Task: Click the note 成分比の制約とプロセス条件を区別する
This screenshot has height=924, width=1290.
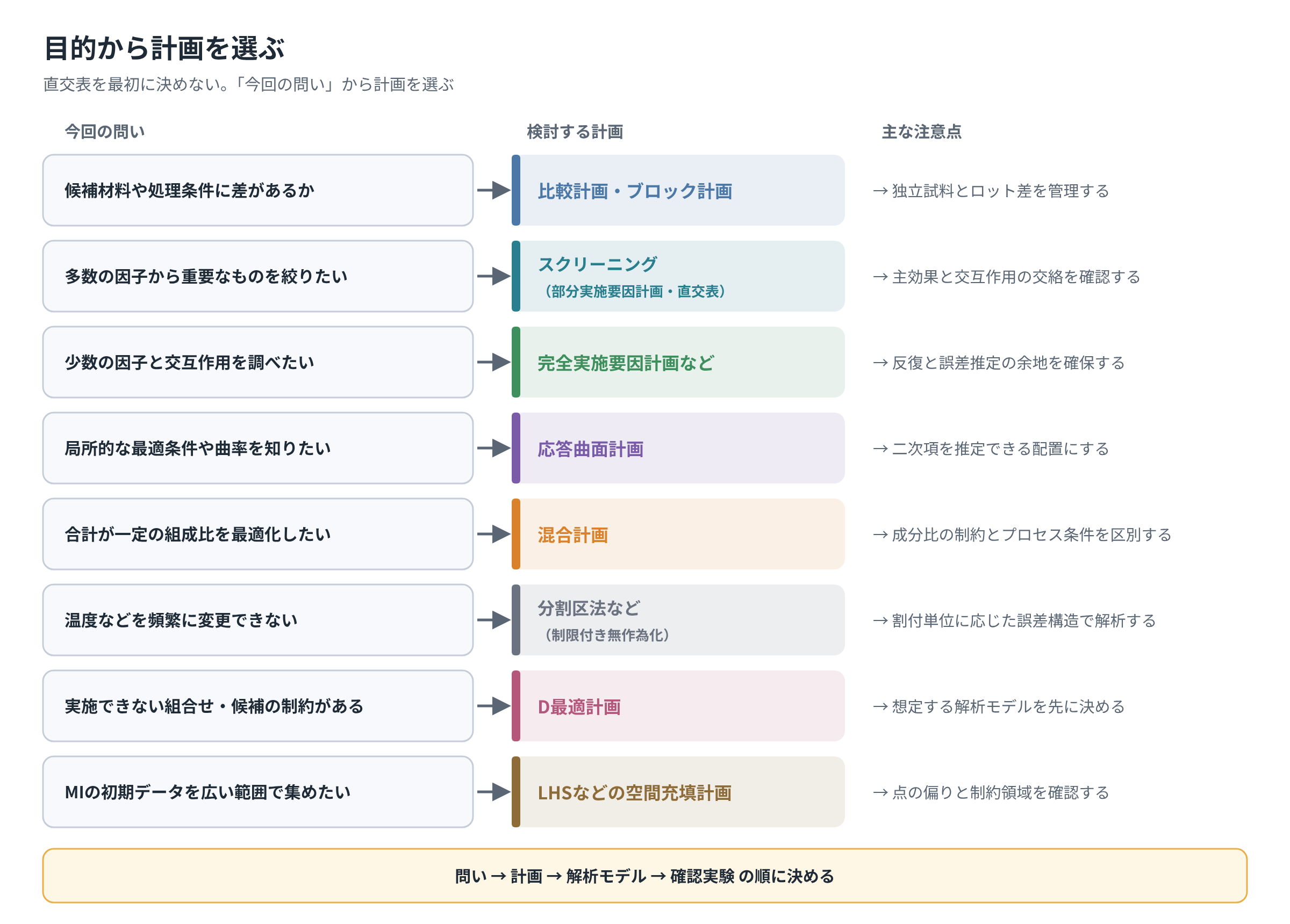Action: click(1022, 535)
